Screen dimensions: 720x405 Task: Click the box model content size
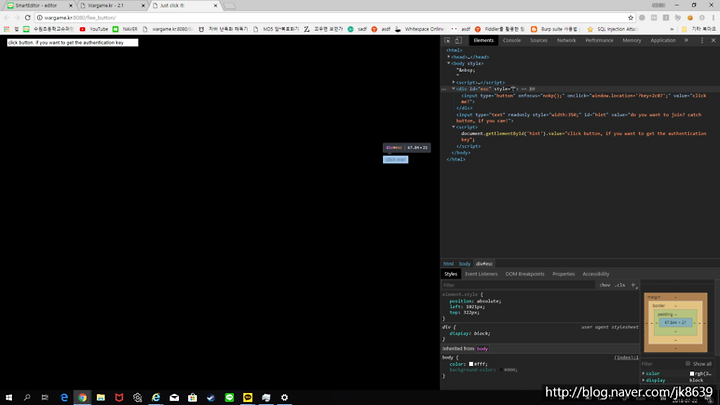click(675, 323)
